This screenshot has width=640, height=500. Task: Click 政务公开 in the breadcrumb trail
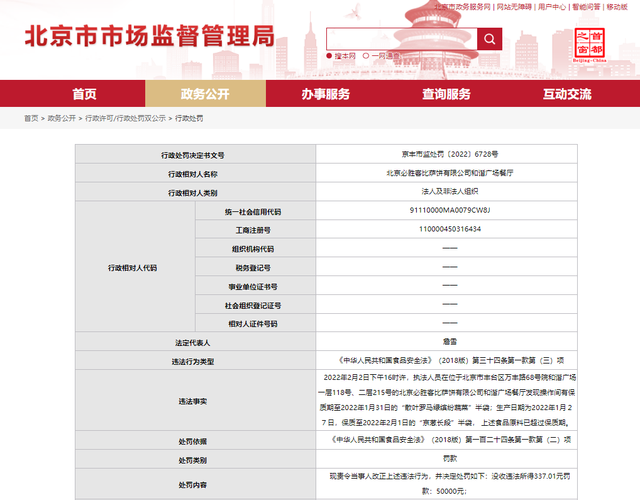62,119
